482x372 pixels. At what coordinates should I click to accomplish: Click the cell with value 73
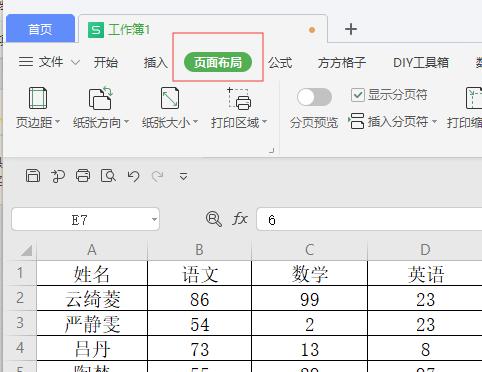[x=199, y=348]
